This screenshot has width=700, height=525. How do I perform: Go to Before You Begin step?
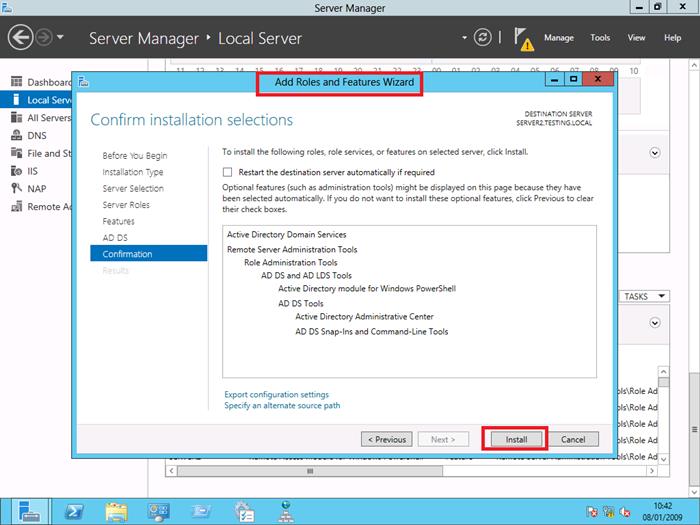coord(135,155)
